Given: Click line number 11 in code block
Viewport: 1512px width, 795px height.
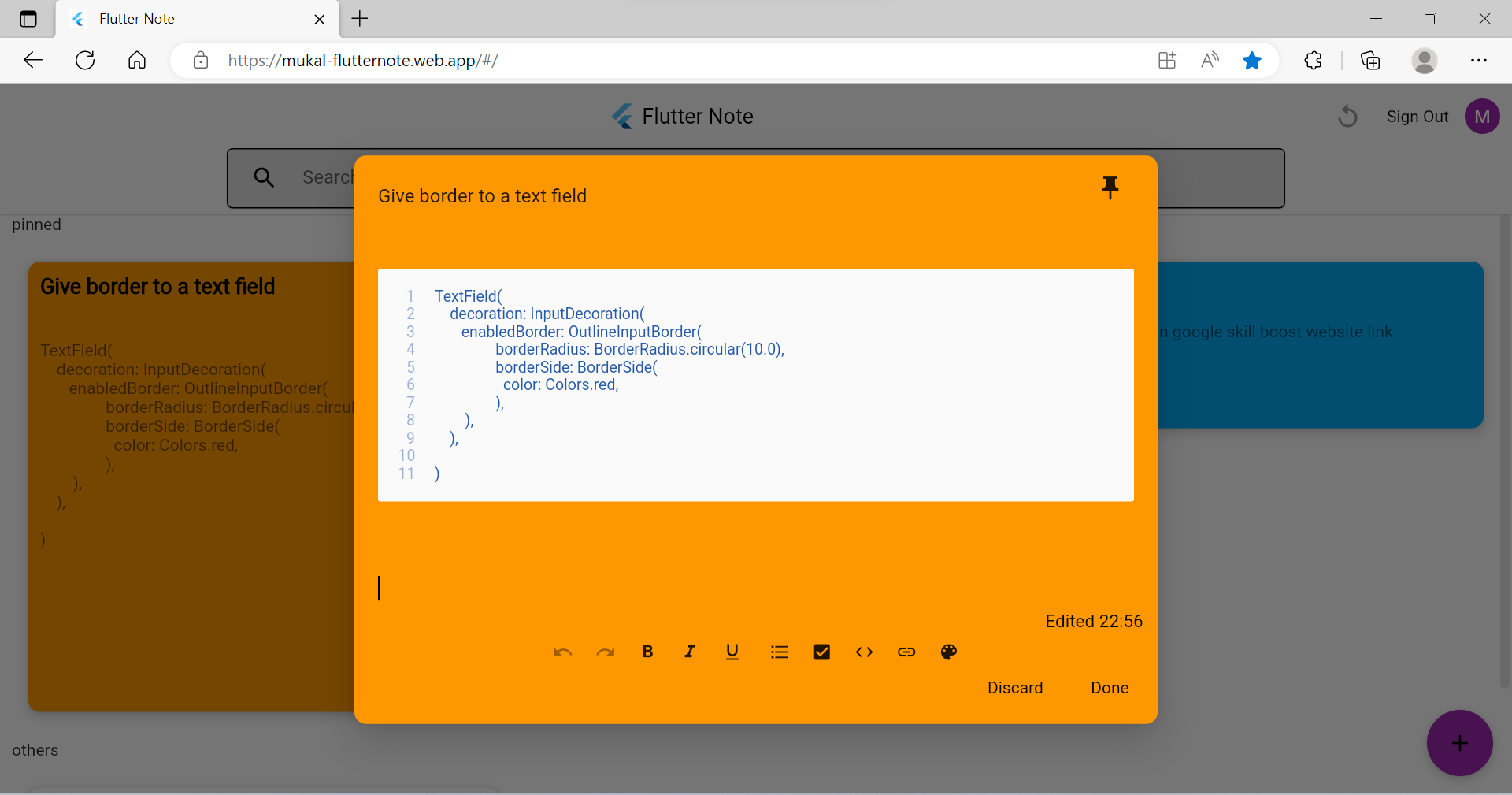Looking at the screenshot, I should [x=406, y=474].
